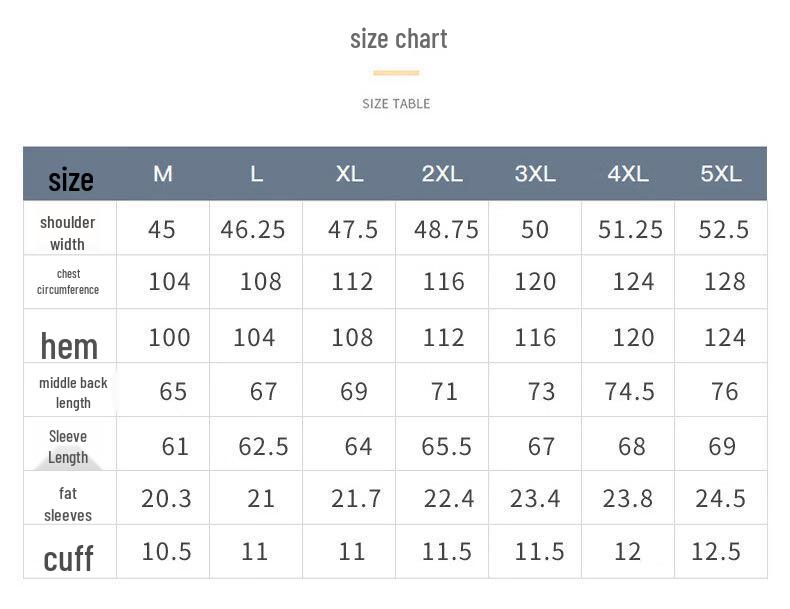Click the SIZE TABLE subtitle text
Image resolution: width=790 pixels, height=609 pixels.
(396, 103)
